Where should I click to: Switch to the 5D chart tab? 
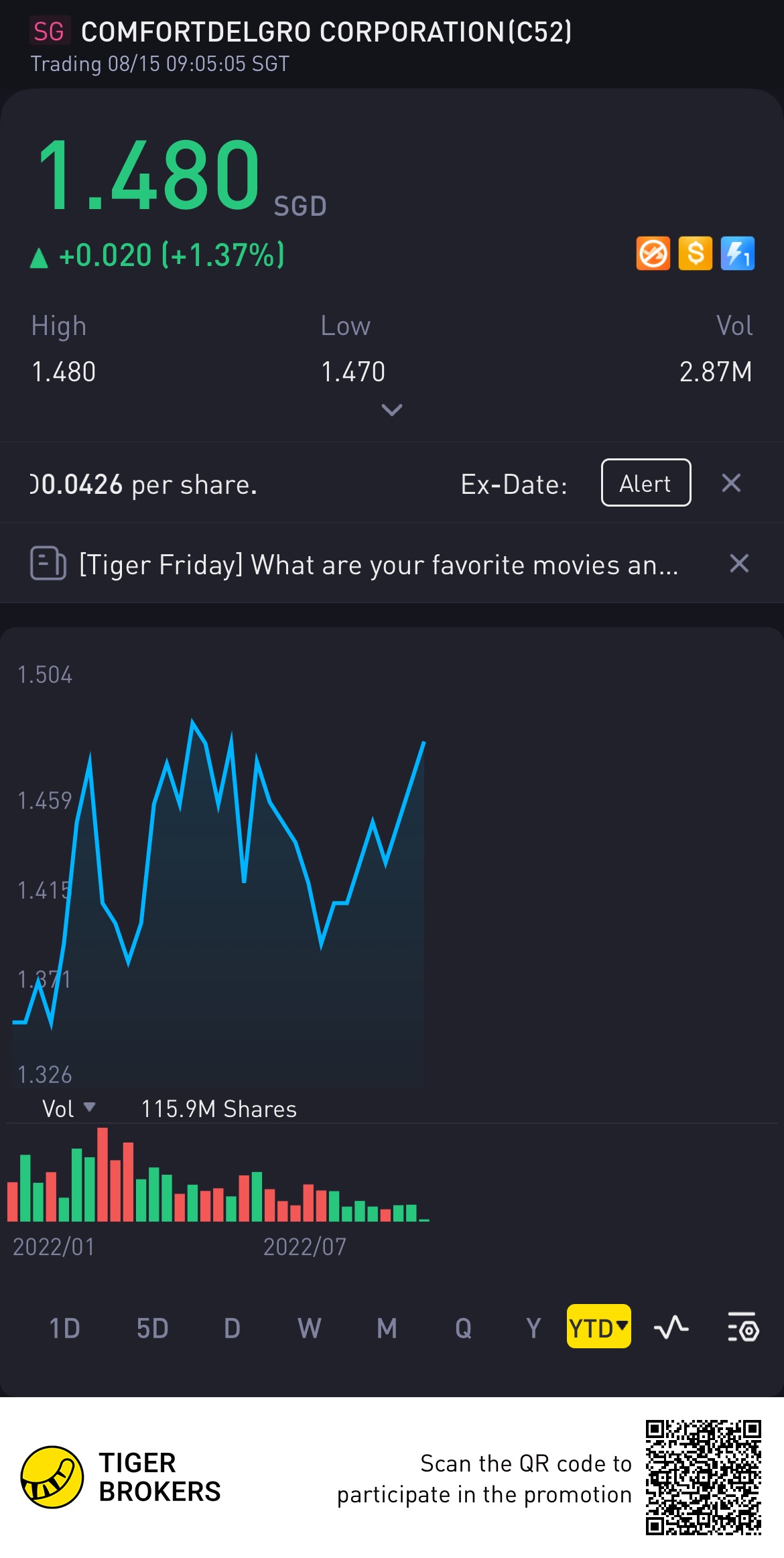click(152, 1328)
